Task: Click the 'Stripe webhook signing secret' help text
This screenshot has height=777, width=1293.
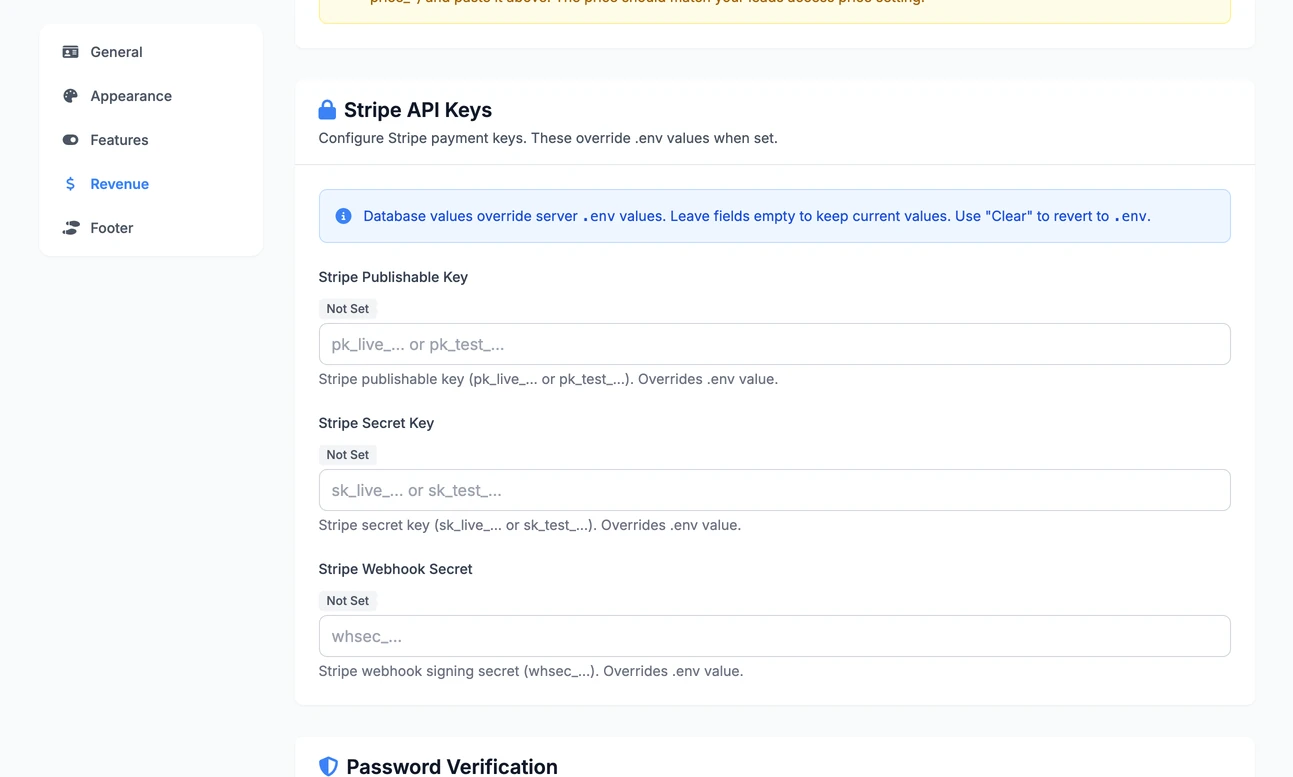Action: pyautogui.click(x=531, y=671)
